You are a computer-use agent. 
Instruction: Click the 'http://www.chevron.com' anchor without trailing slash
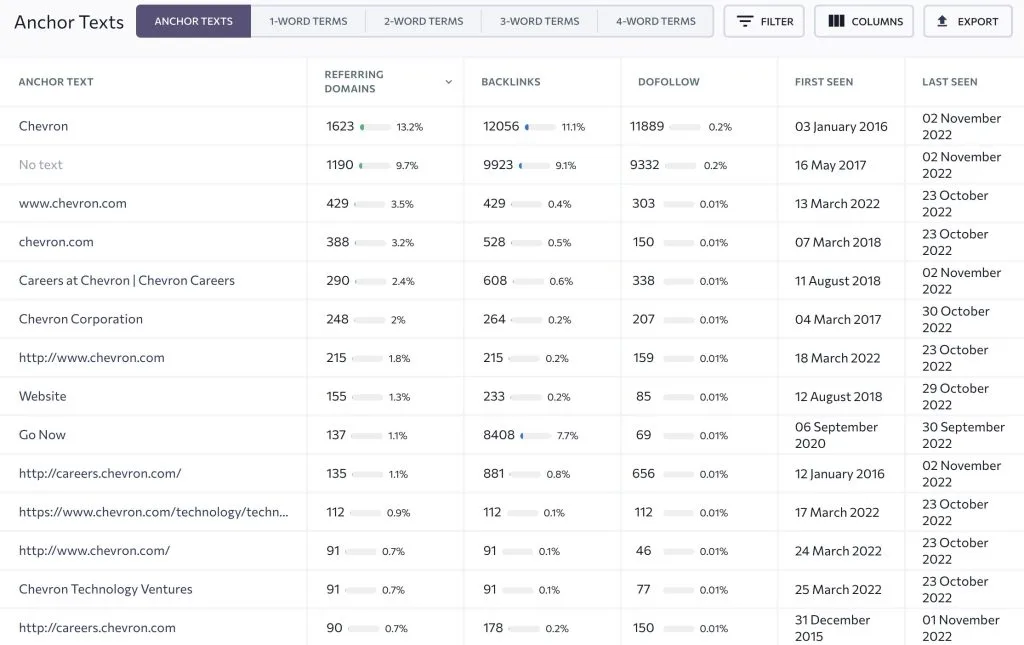pos(91,357)
